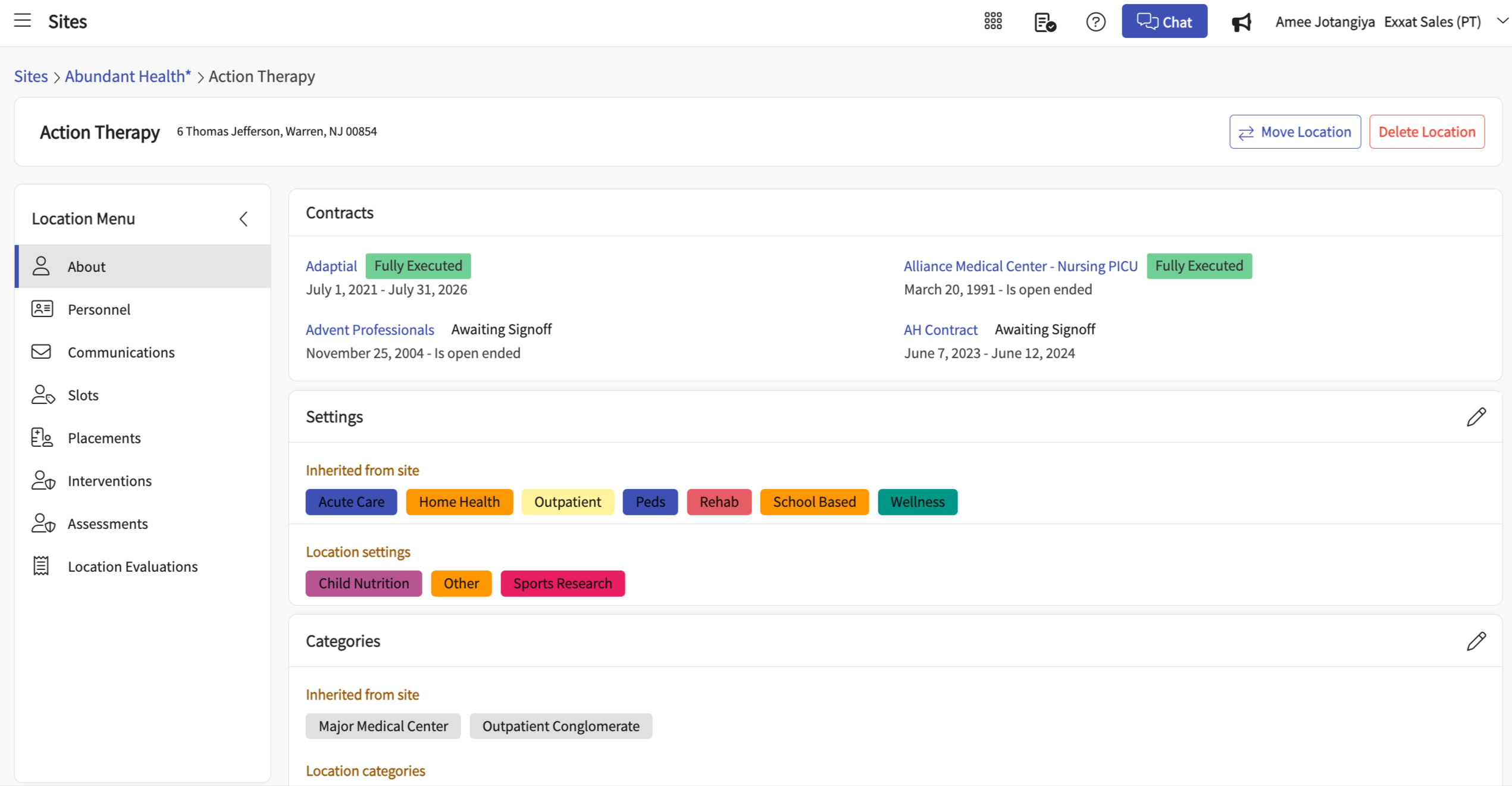Open the apps grid launcher icon

click(x=993, y=21)
